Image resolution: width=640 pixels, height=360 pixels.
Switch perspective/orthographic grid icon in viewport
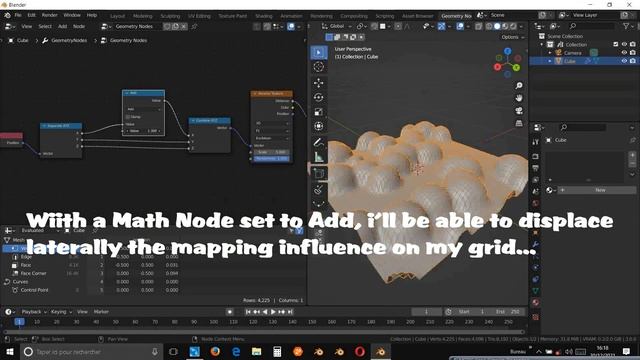(x=519, y=123)
